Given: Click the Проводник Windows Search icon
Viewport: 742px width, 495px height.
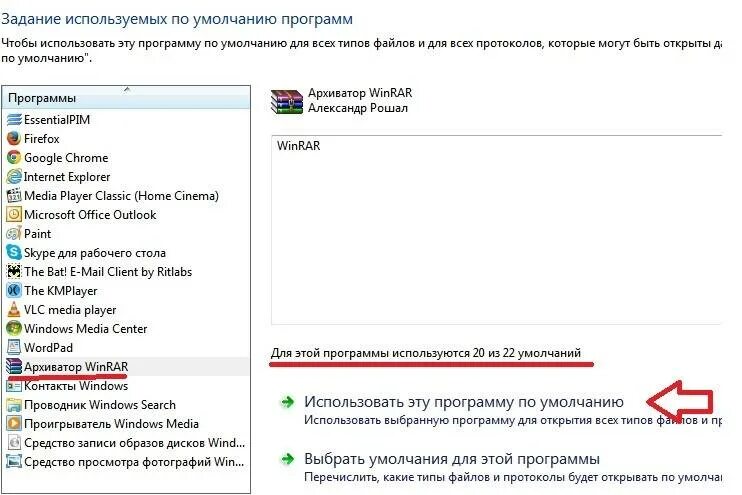Looking at the screenshot, I should [x=14, y=405].
